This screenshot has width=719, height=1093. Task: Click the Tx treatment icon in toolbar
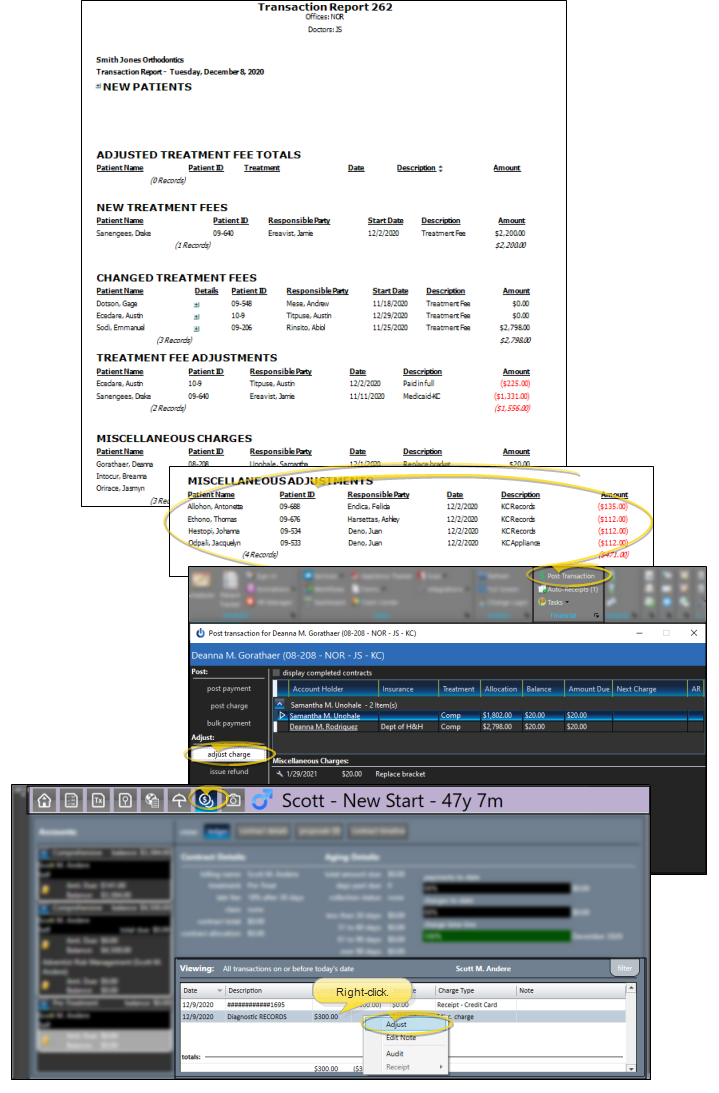click(98, 800)
